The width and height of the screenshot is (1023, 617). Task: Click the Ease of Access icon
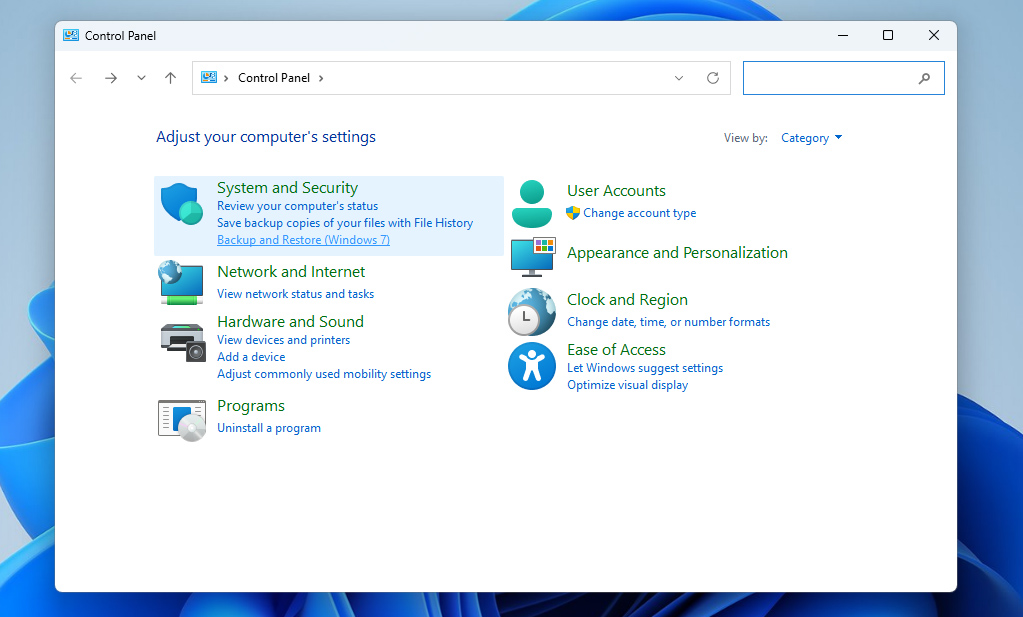(532, 366)
